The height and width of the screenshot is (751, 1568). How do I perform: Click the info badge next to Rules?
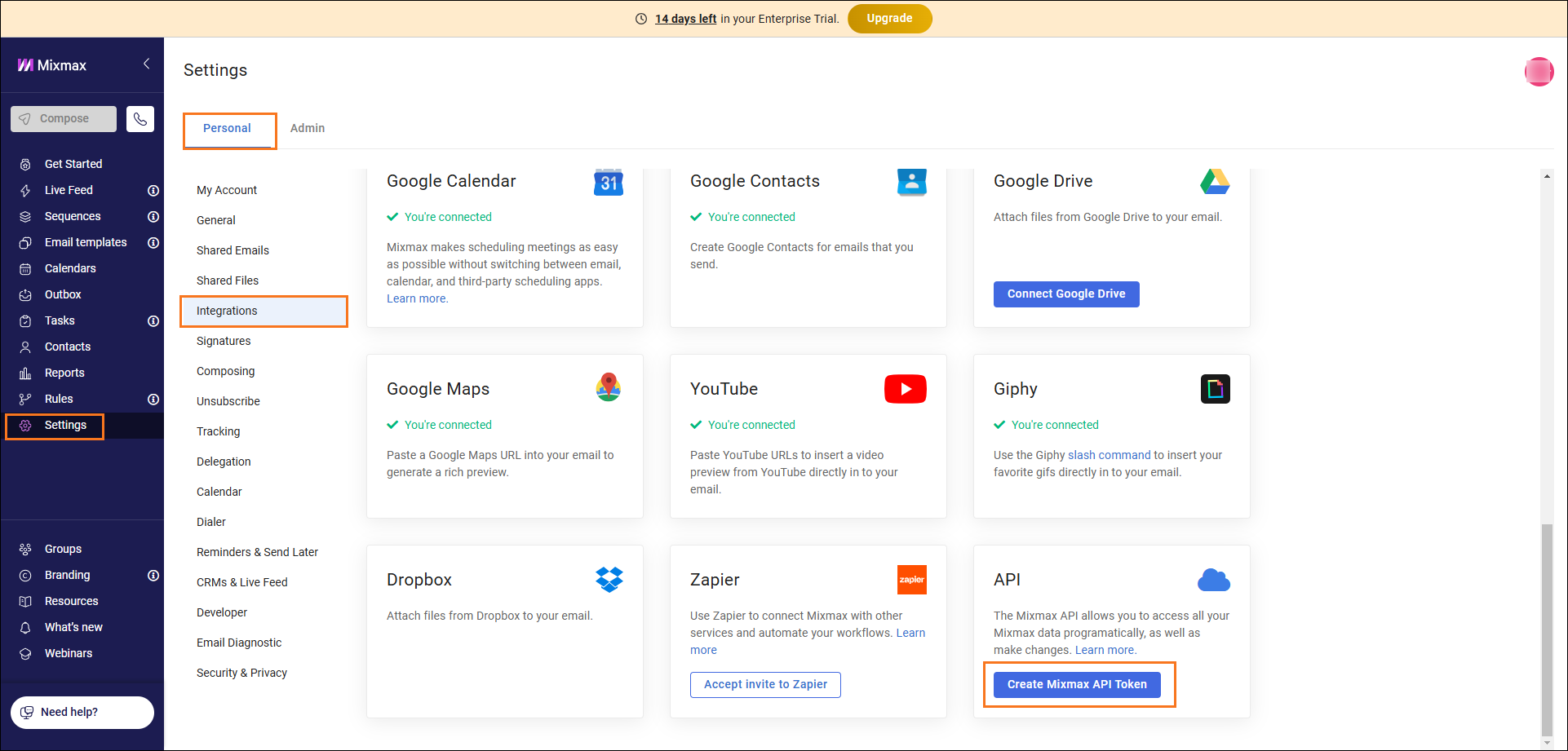(153, 400)
